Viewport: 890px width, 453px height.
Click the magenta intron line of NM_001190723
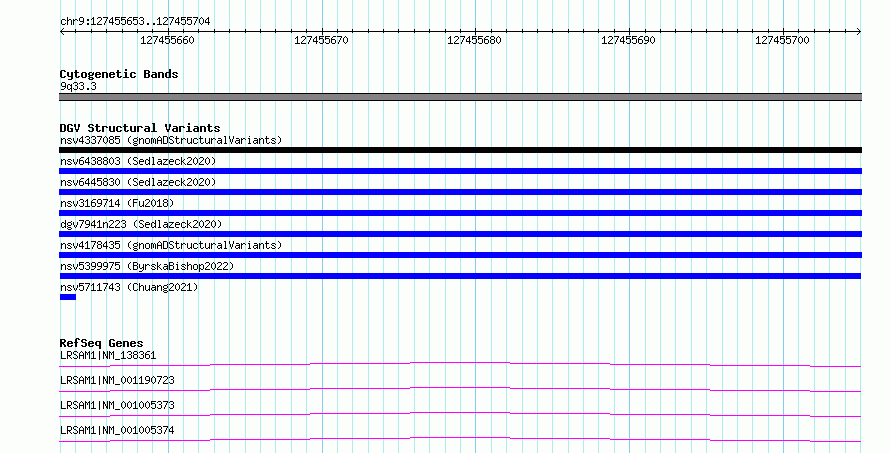(460, 389)
